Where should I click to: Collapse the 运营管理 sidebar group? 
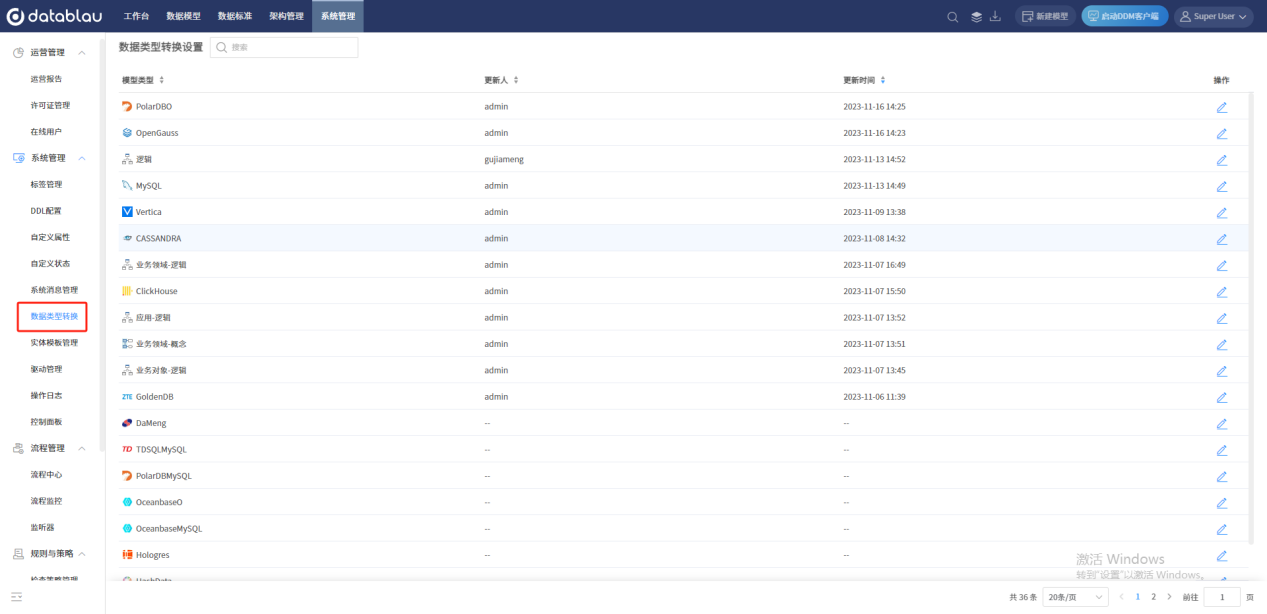coord(82,52)
